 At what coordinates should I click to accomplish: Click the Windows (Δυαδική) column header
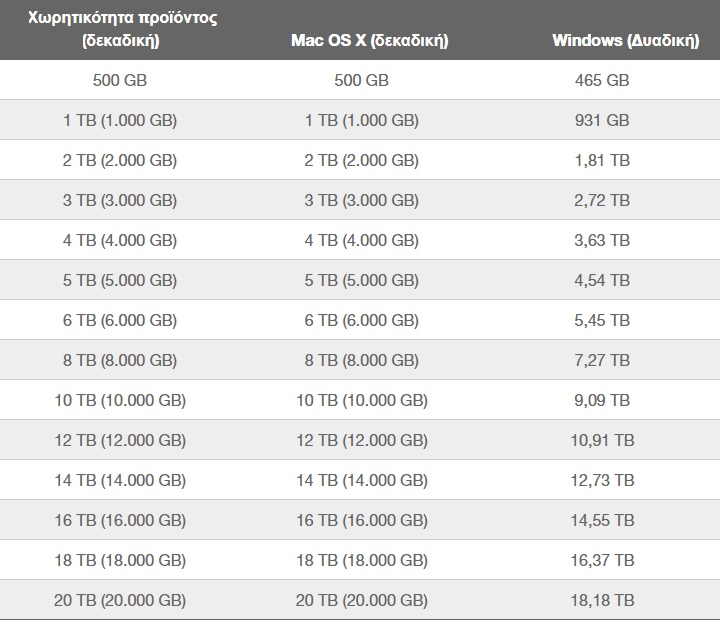[625, 40]
